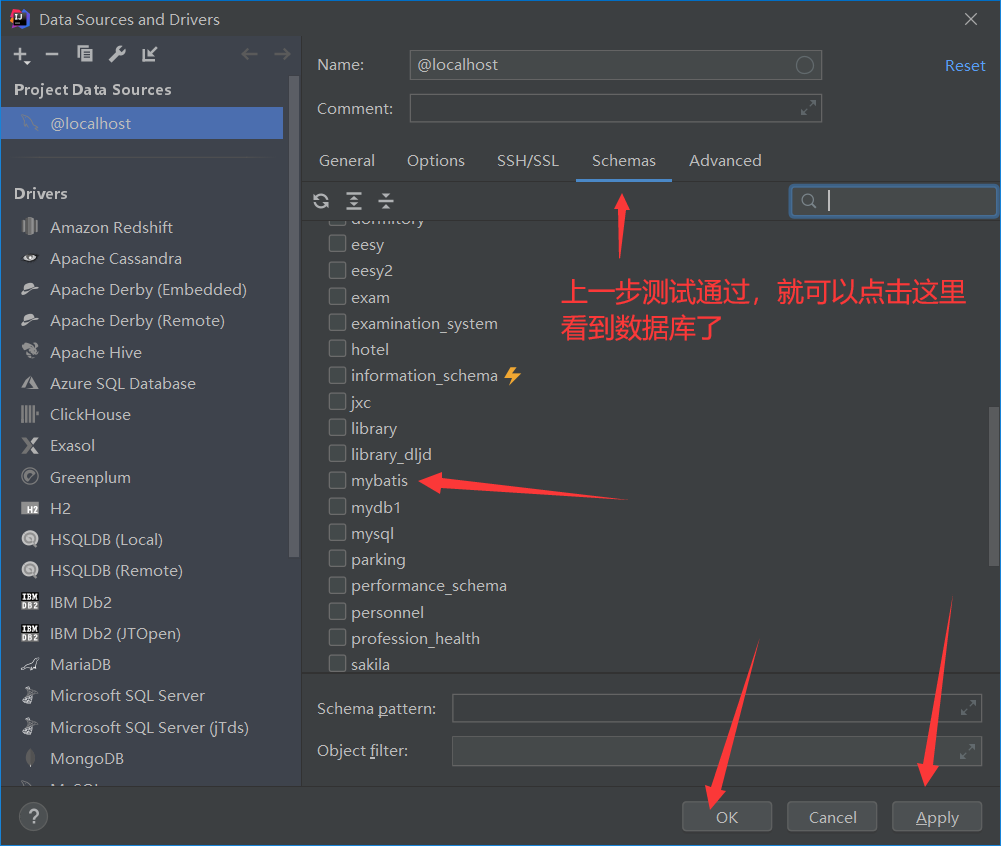Go back with left arrow icon

tap(250, 54)
